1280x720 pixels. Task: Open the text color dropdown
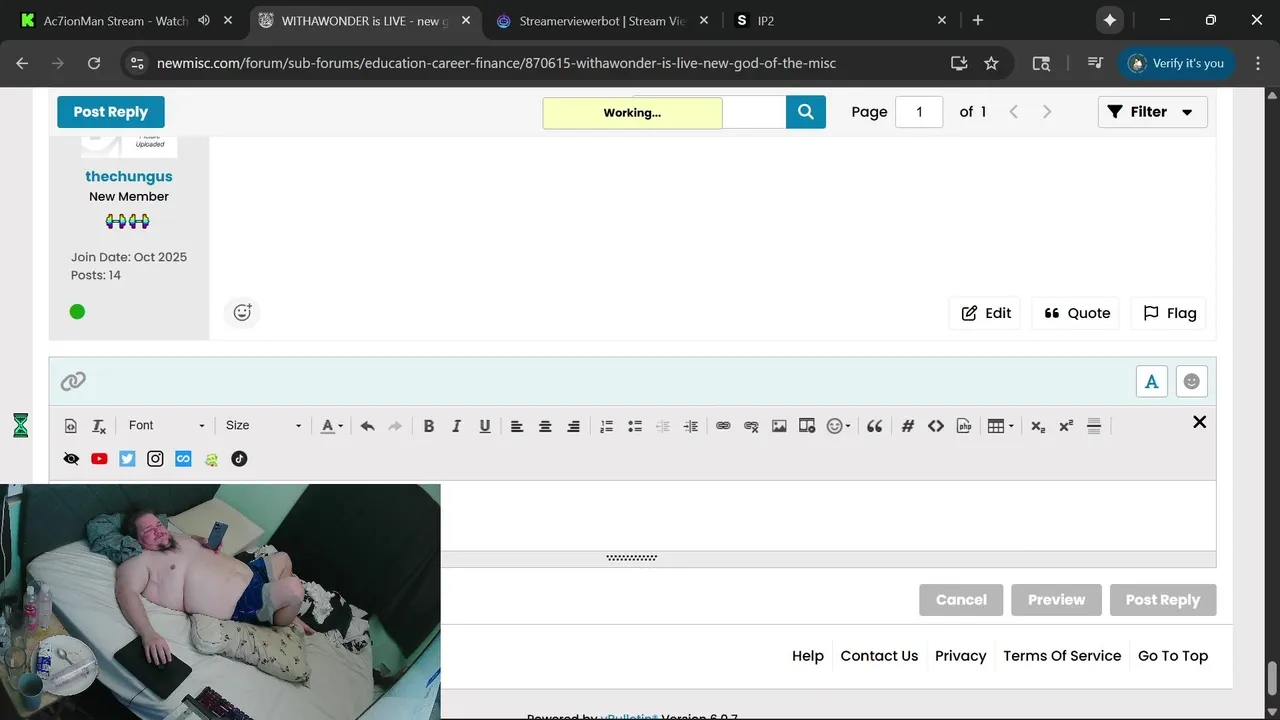point(332,426)
